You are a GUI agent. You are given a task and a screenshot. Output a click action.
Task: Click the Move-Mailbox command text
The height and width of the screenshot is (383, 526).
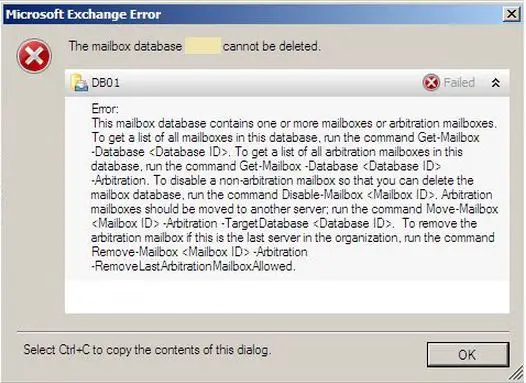462,209
